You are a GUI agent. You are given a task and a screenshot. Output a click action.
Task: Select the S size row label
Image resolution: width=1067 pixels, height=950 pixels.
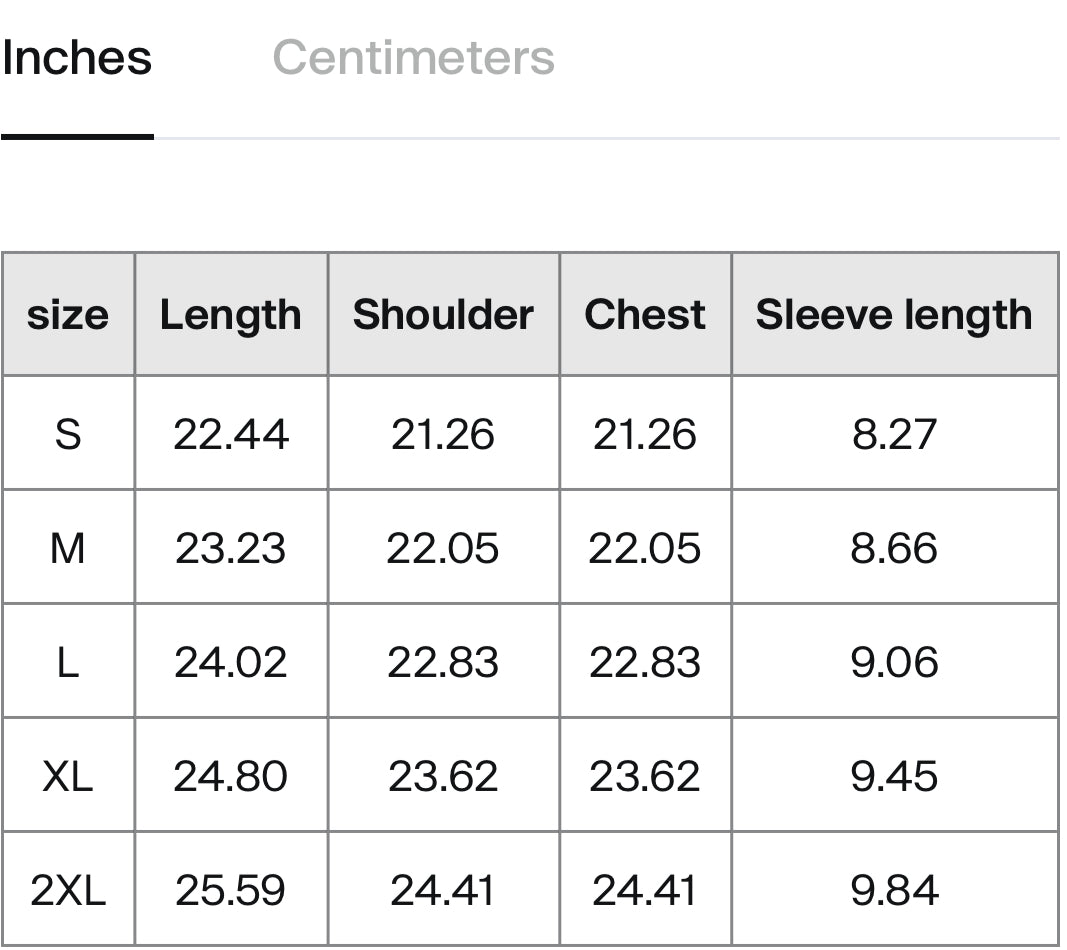(x=68, y=433)
